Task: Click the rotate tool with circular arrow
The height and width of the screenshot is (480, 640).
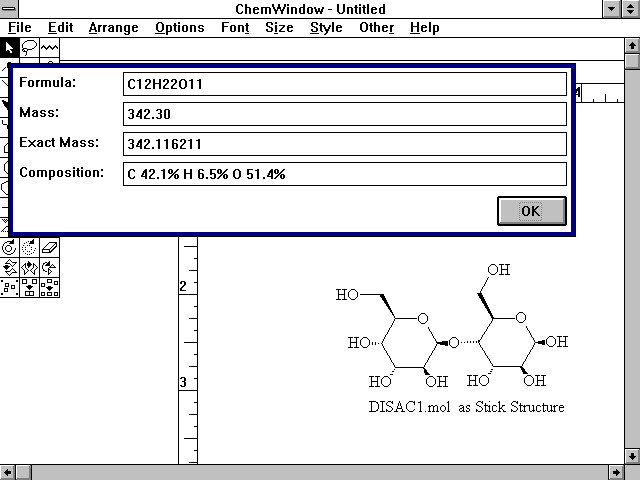Action: (10, 247)
